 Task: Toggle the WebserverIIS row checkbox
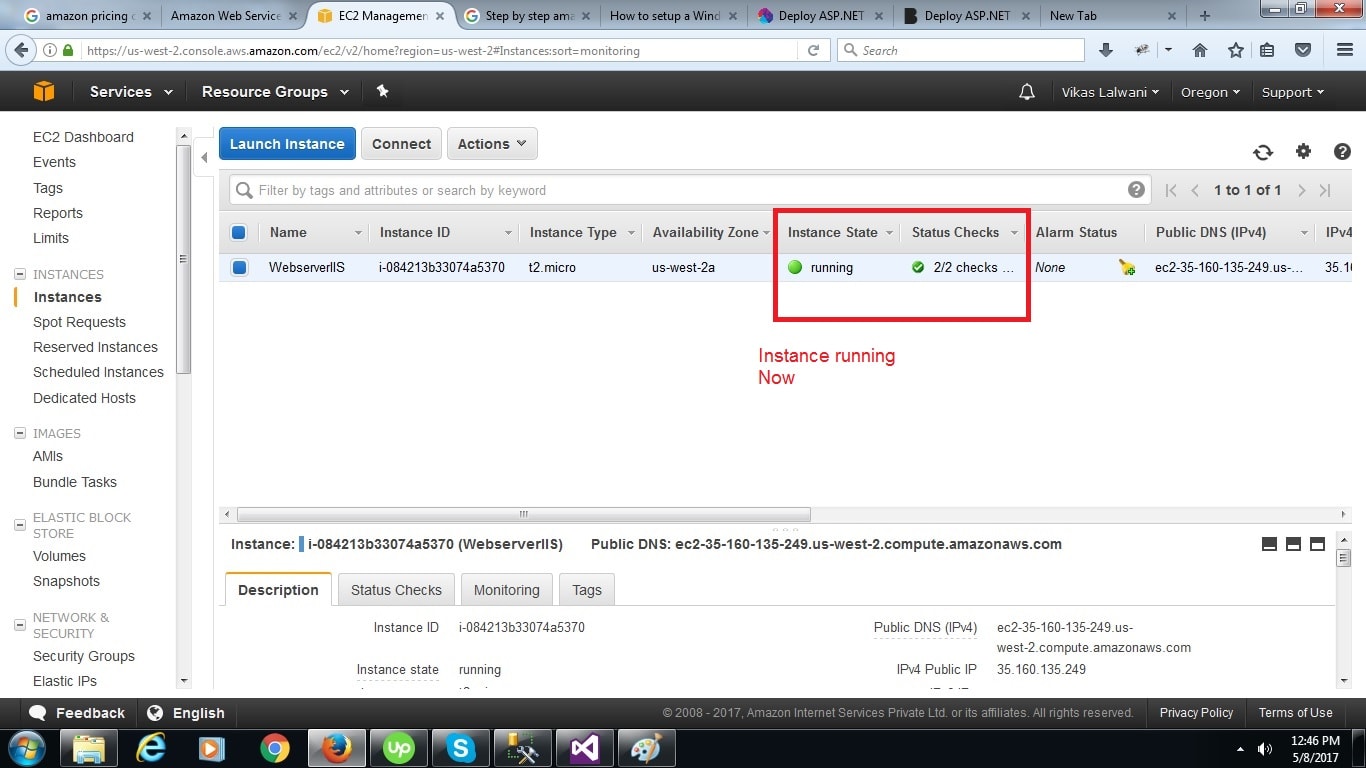239,267
